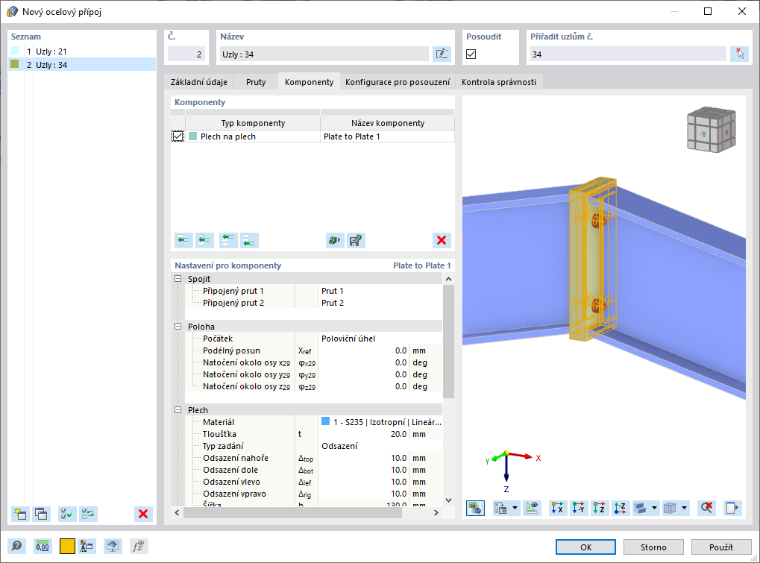Delete the selected component with the red X
The image size is (760, 563).
coord(442,240)
